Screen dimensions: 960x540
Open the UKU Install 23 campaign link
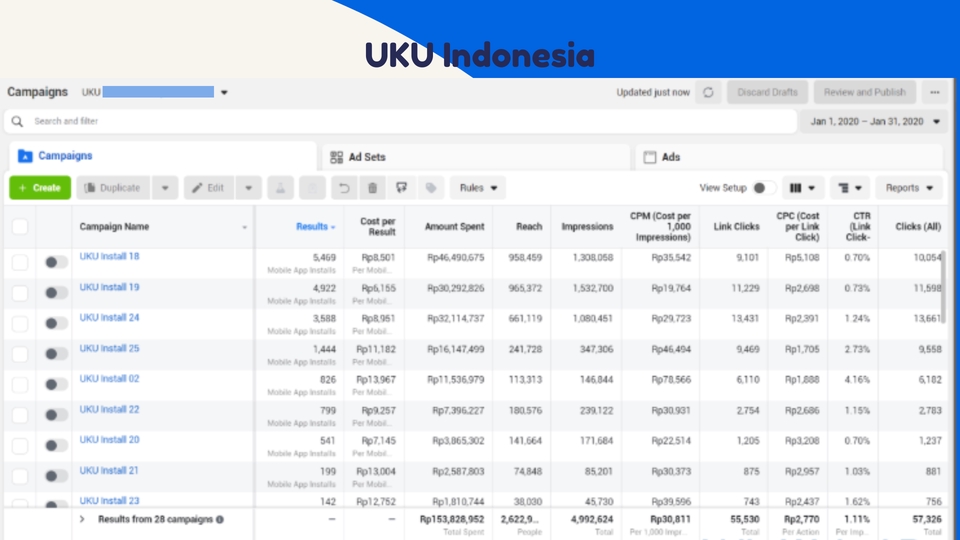tap(109, 501)
